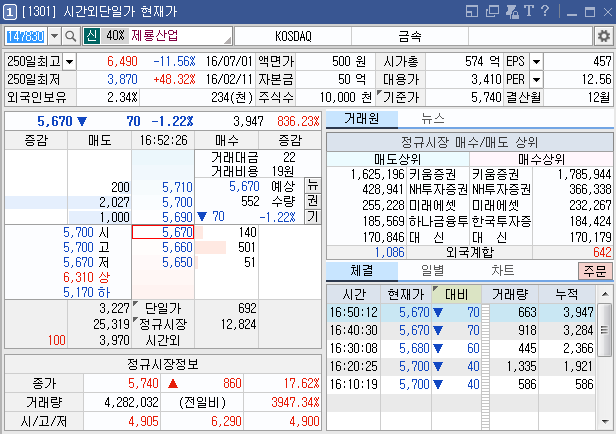Open the help question mark icon
The height and width of the screenshot is (434, 616).
click(544, 11)
